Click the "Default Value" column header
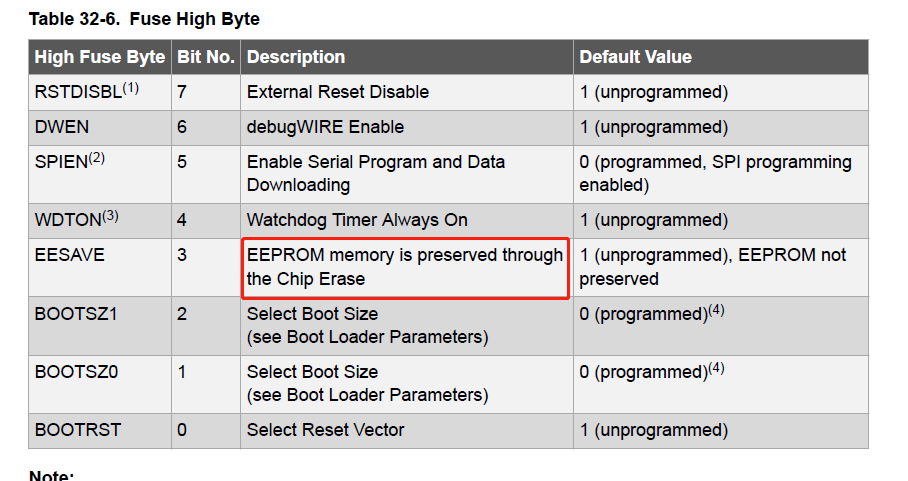908x481 pixels. (635, 57)
